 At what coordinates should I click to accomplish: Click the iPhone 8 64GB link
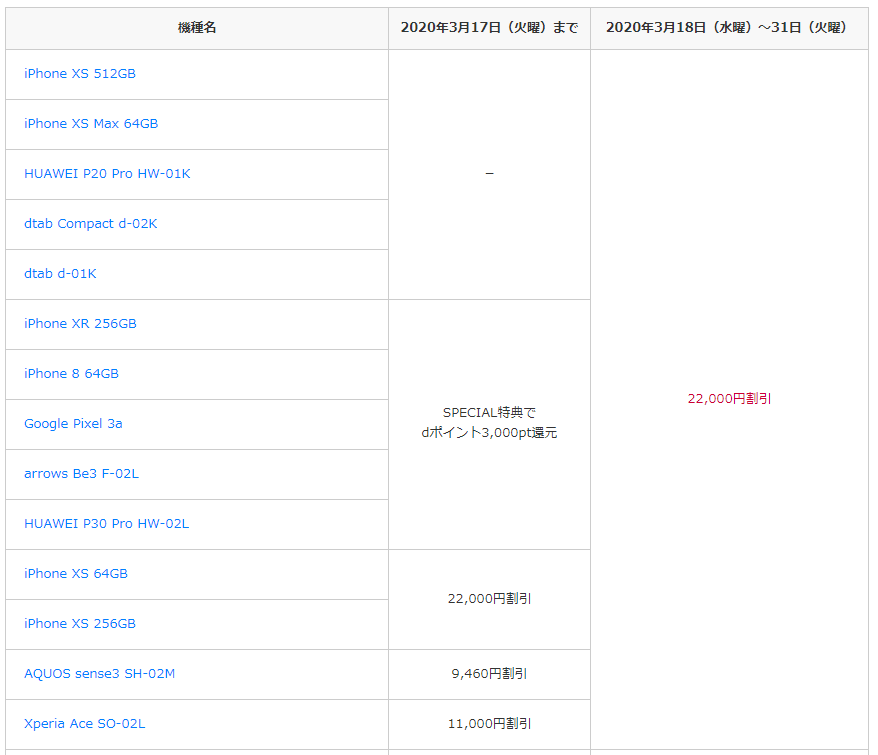[71, 374]
